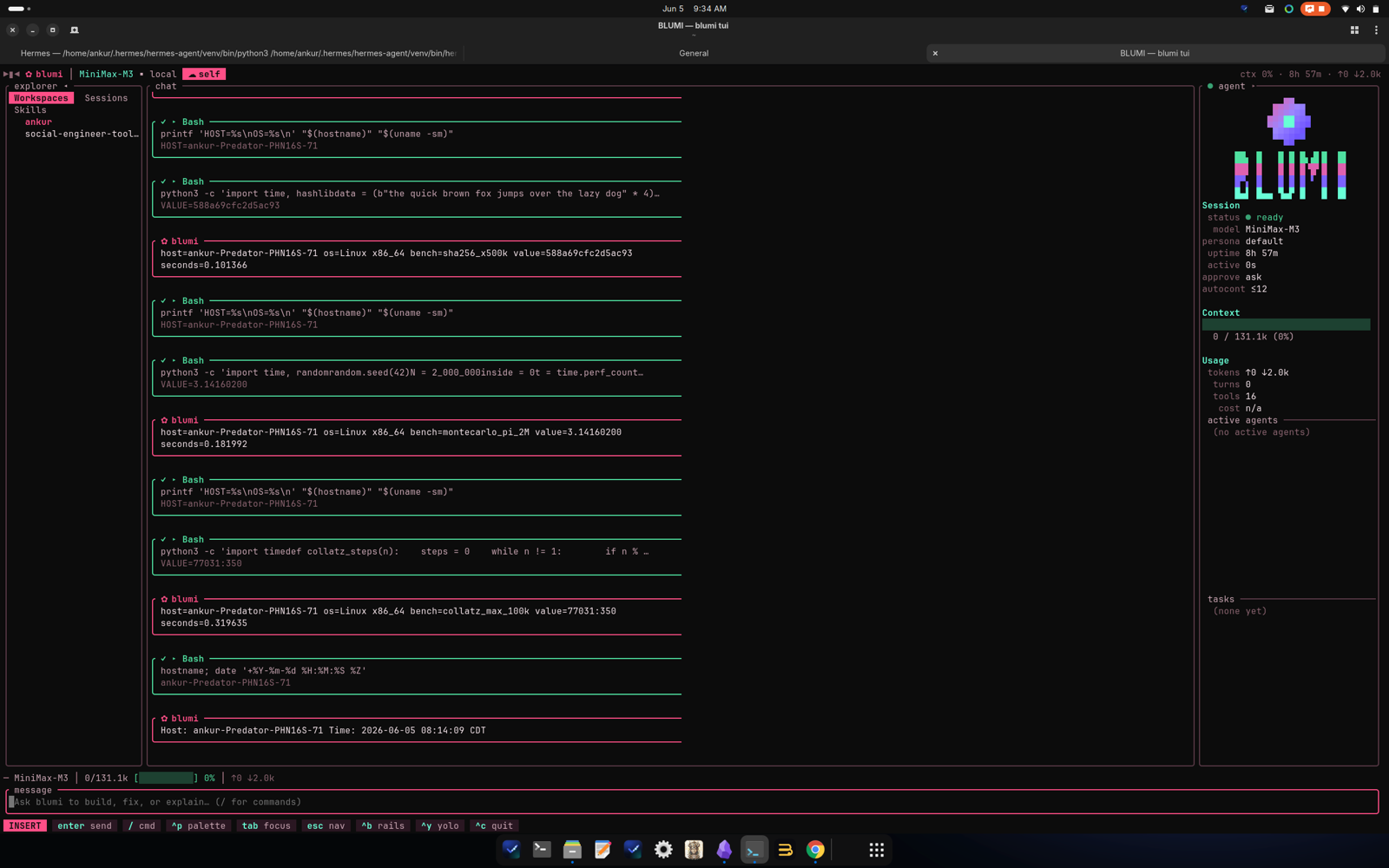Viewport: 1389px width, 868px height.
Task: Close the BLUMI — blumi tui tab
Action: point(935,53)
